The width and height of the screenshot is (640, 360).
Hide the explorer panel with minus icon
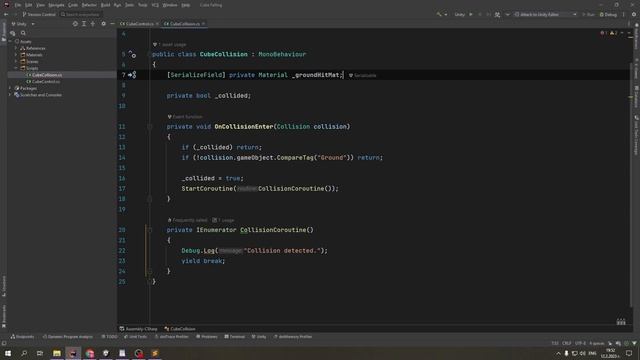[x=112, y=24]
